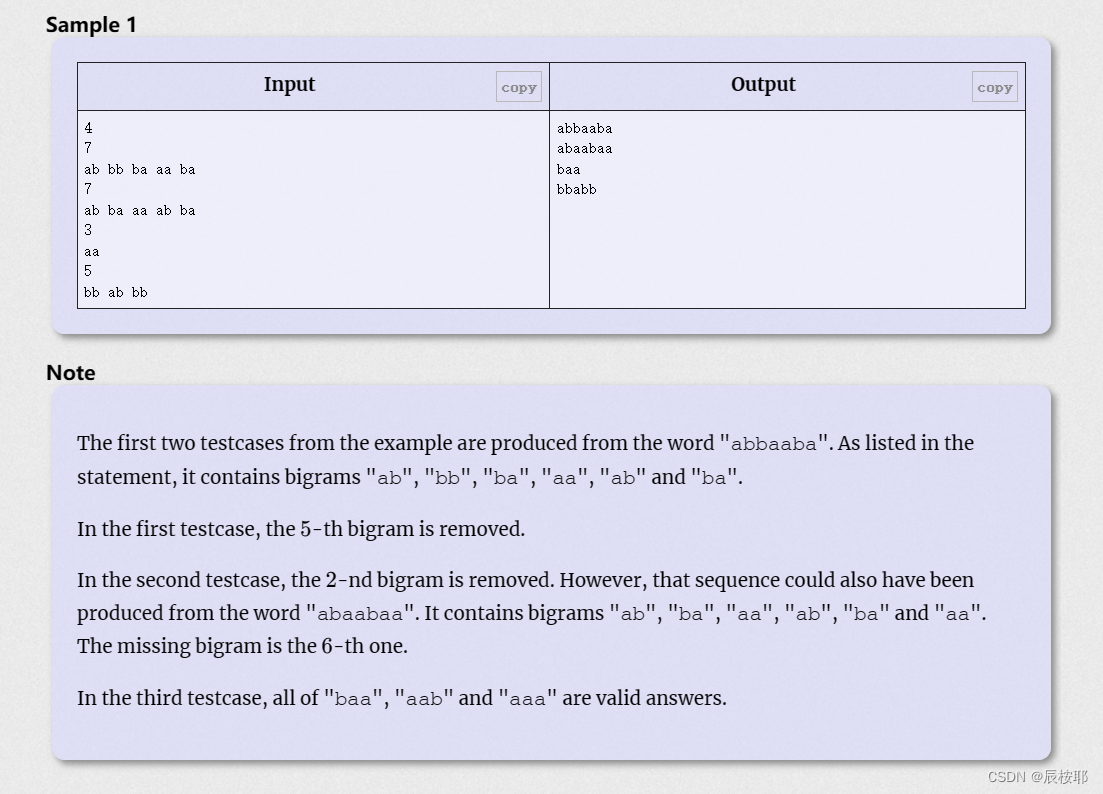Click the copy button for the Input section
Viewport: 1103px width, 794px height.
[519, 87]
